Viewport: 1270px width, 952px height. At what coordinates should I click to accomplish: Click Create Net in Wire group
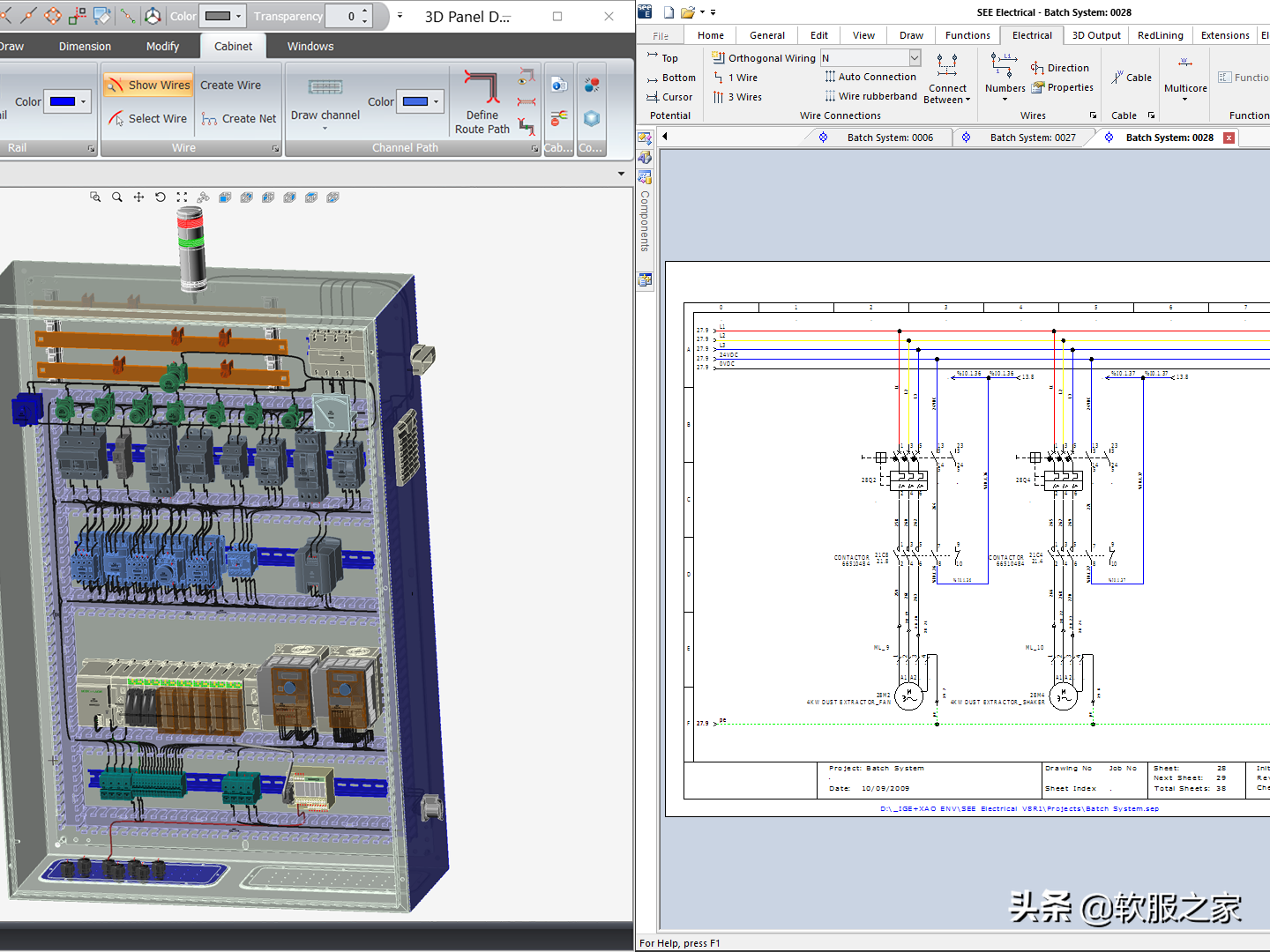(x=238, y=119)
